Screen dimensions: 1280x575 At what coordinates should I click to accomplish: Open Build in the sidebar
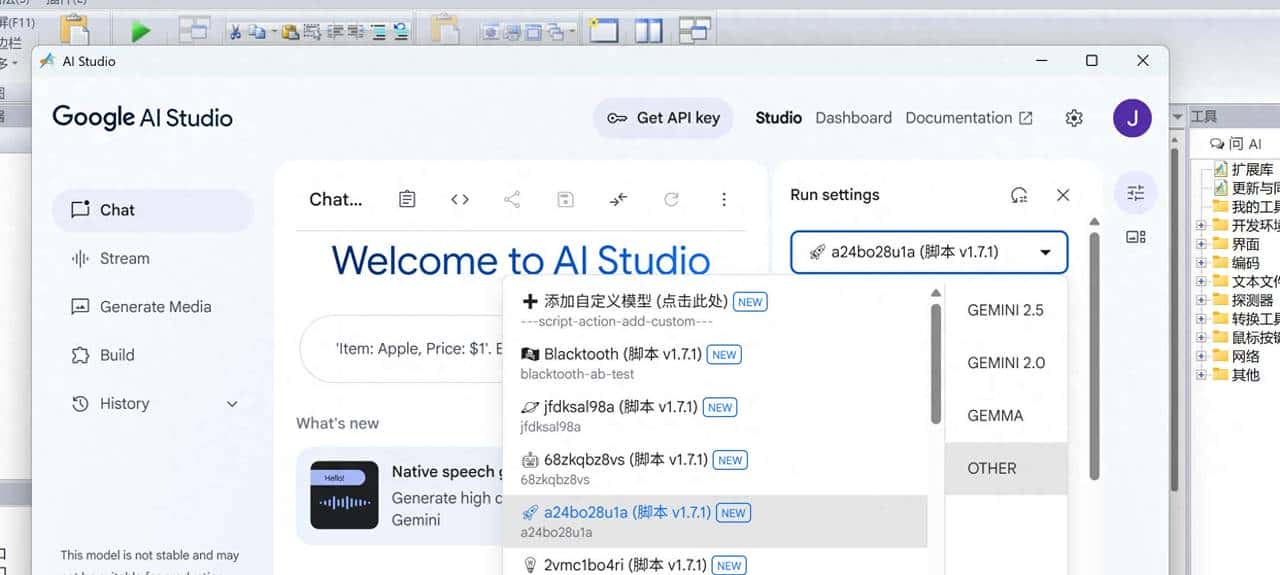153,355
